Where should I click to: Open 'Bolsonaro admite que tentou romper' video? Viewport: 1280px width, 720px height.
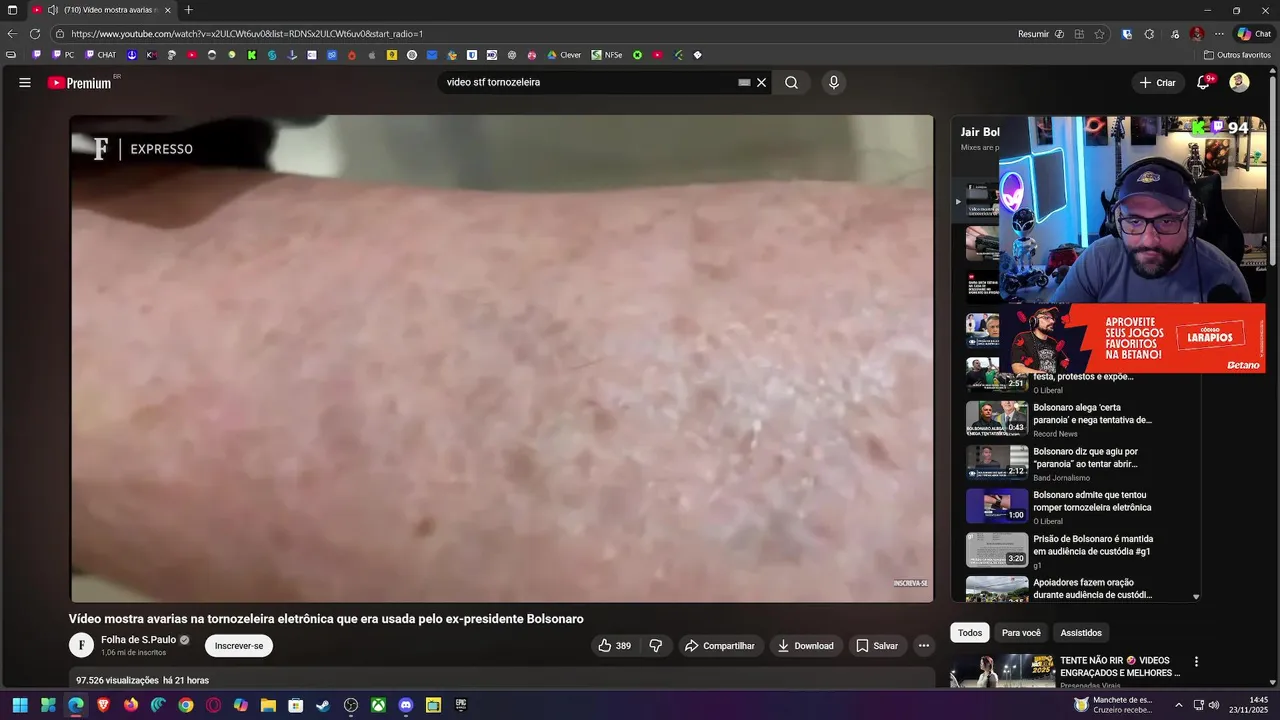click(x=1092, y=501)
